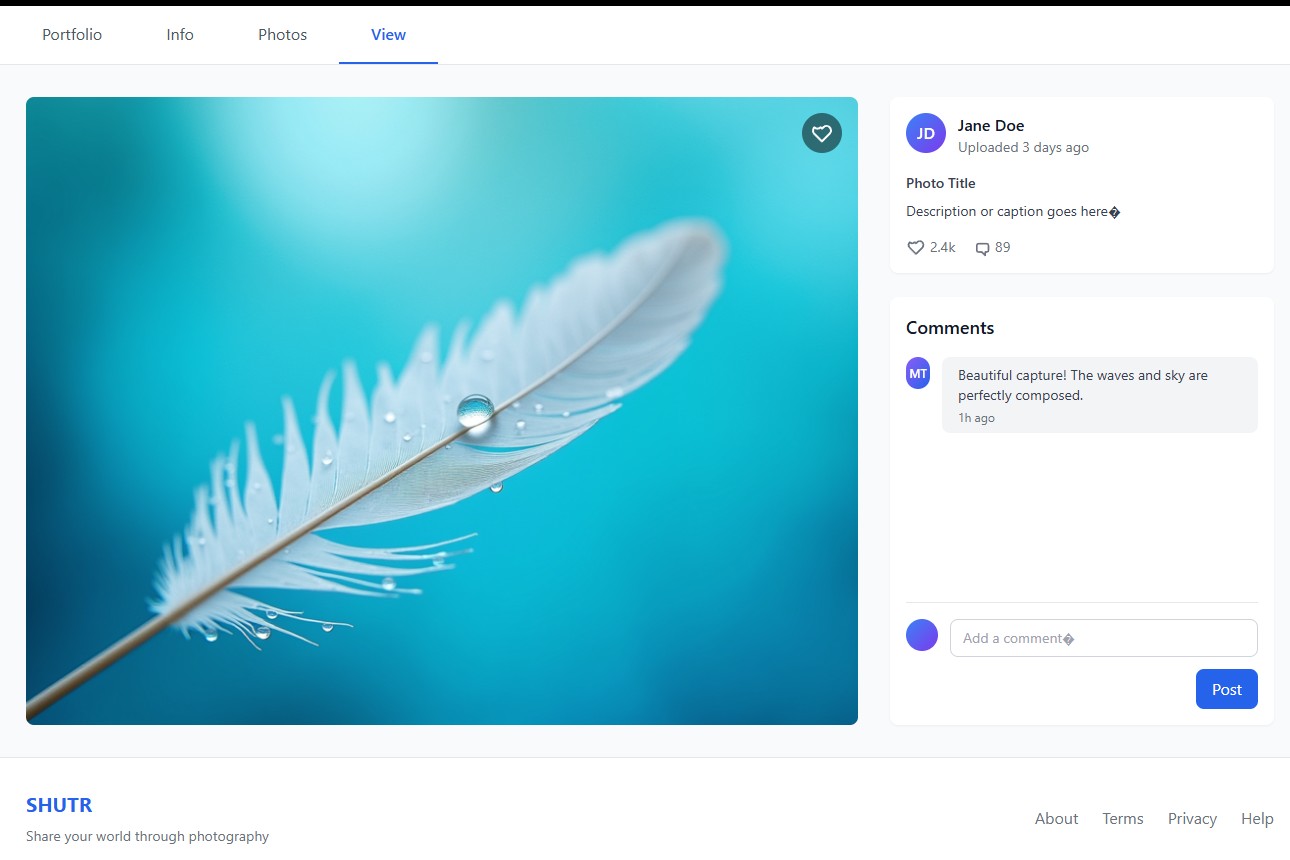Open the About footer link
Image resolution: width=1290 pixels, height=860 pixels.
coord(1056,819)
